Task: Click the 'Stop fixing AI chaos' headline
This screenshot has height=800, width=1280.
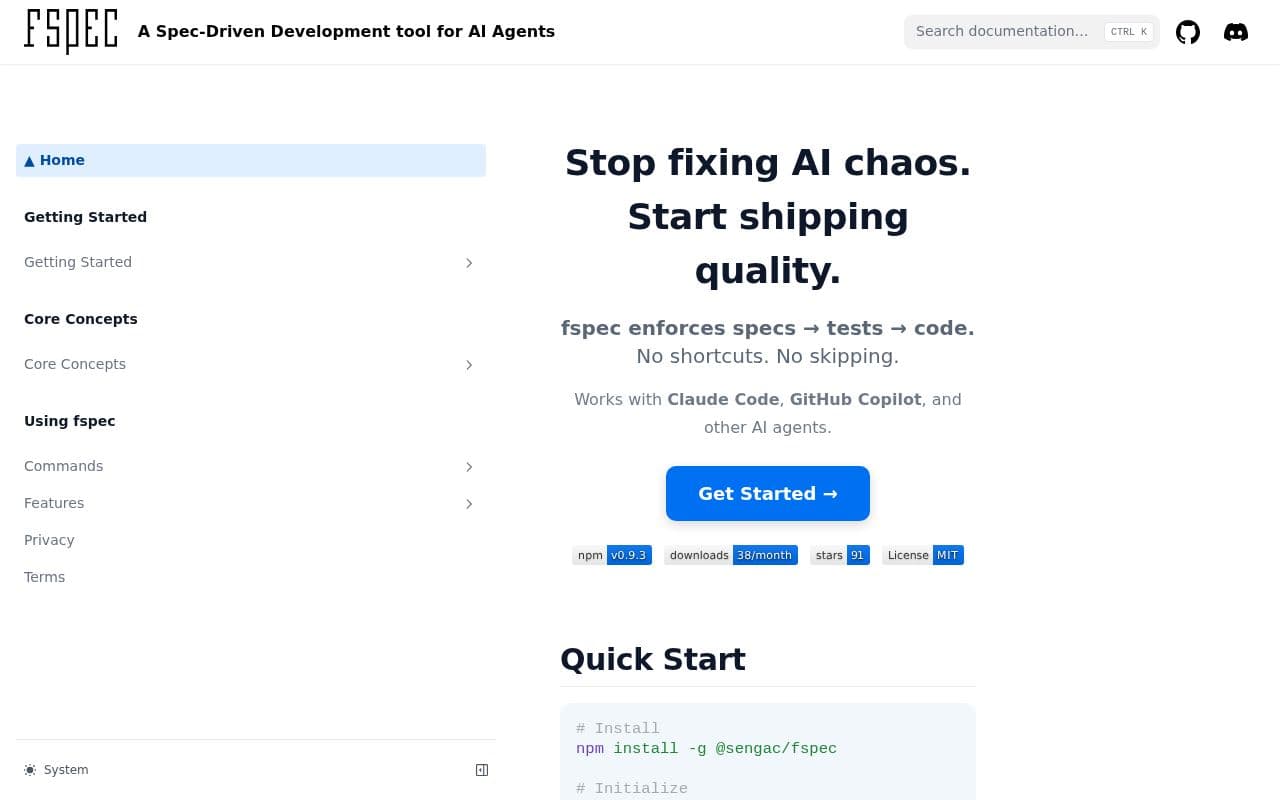Action: 768,216
